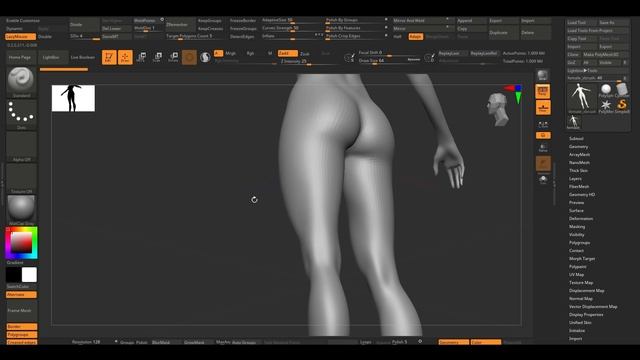Screen dimensions: 640x360
Task: Pick a color in the color picker square
Action: pos(21,243)
